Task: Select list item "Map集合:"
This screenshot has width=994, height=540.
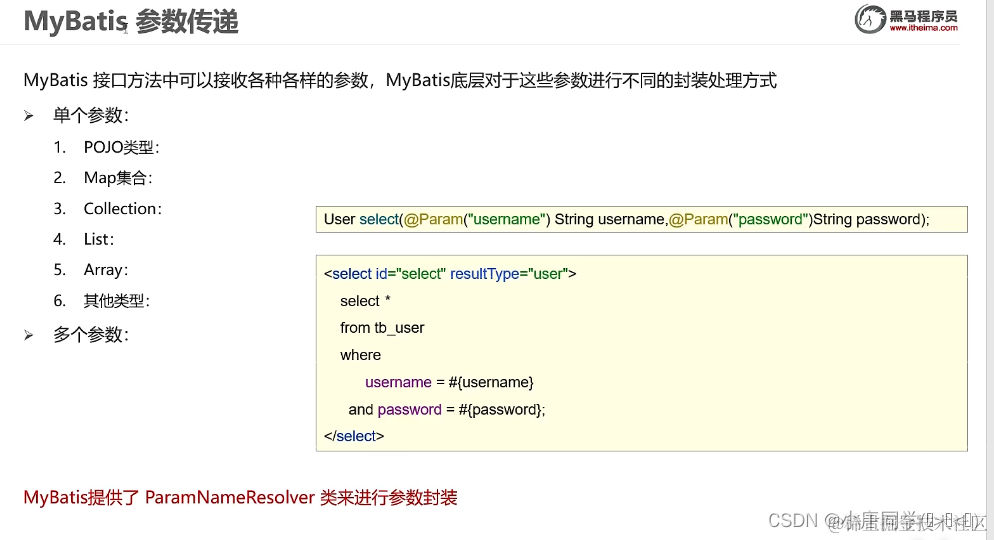Action: click(x=118, y=177)
